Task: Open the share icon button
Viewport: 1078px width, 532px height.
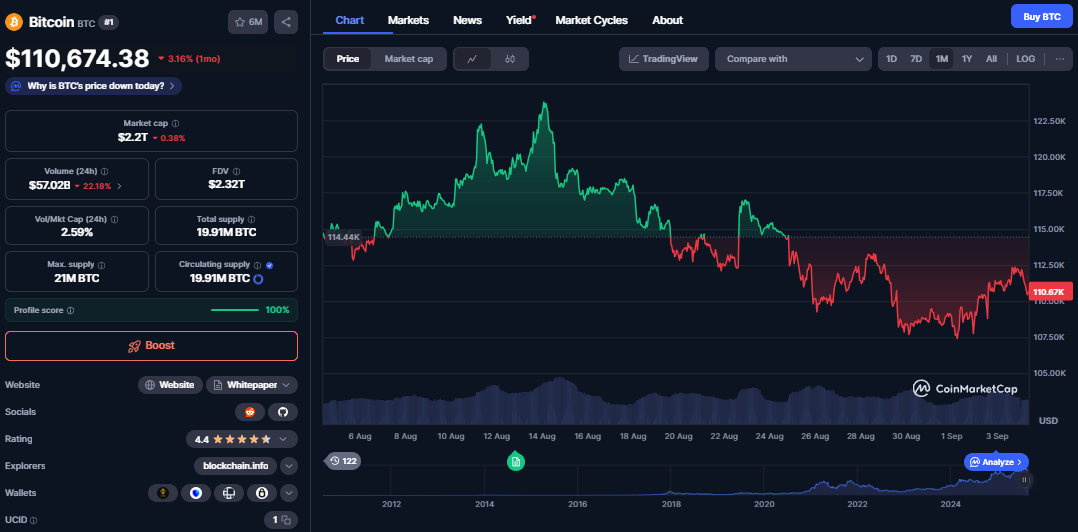Action: tap(286, 22)
